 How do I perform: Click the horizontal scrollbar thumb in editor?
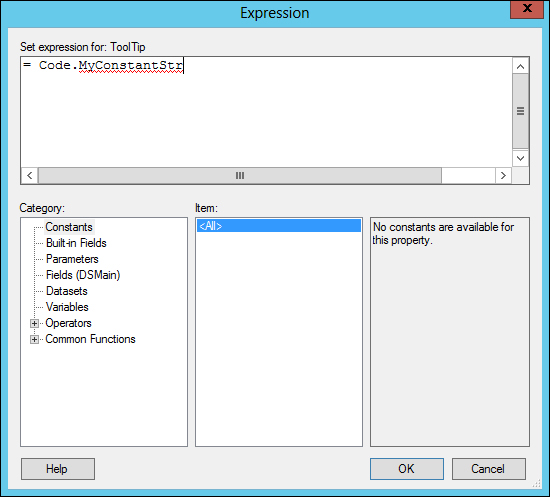pyautogui.click(x=240, y=175)
